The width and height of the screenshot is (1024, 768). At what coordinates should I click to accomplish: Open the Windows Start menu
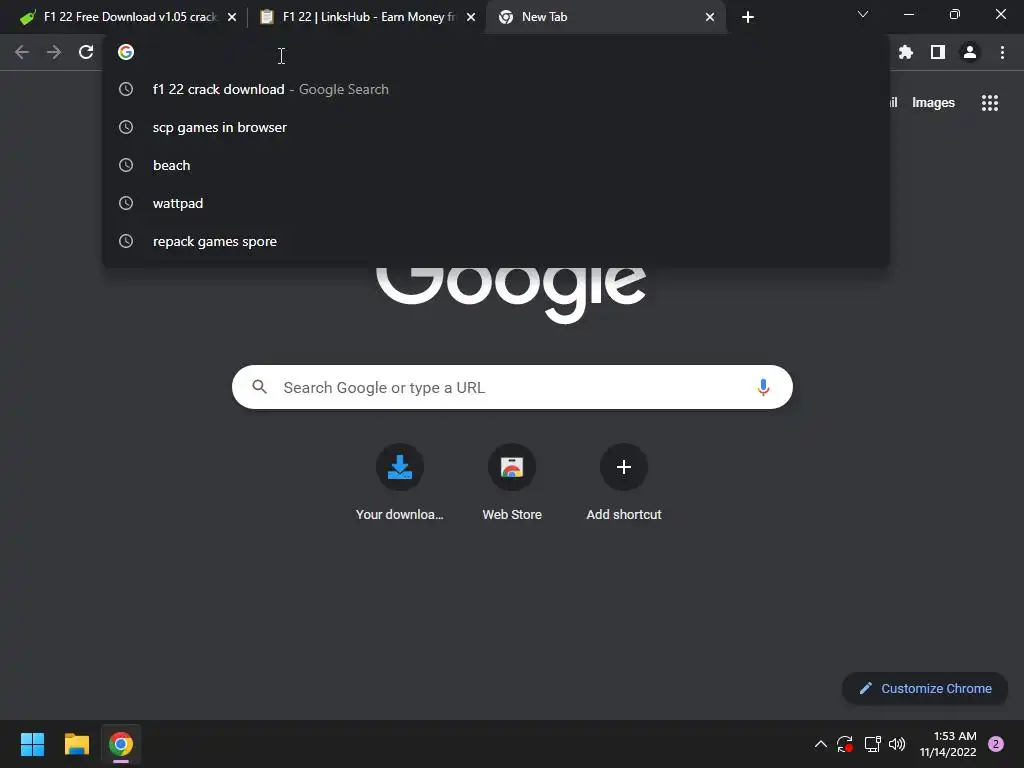(32, 744)
